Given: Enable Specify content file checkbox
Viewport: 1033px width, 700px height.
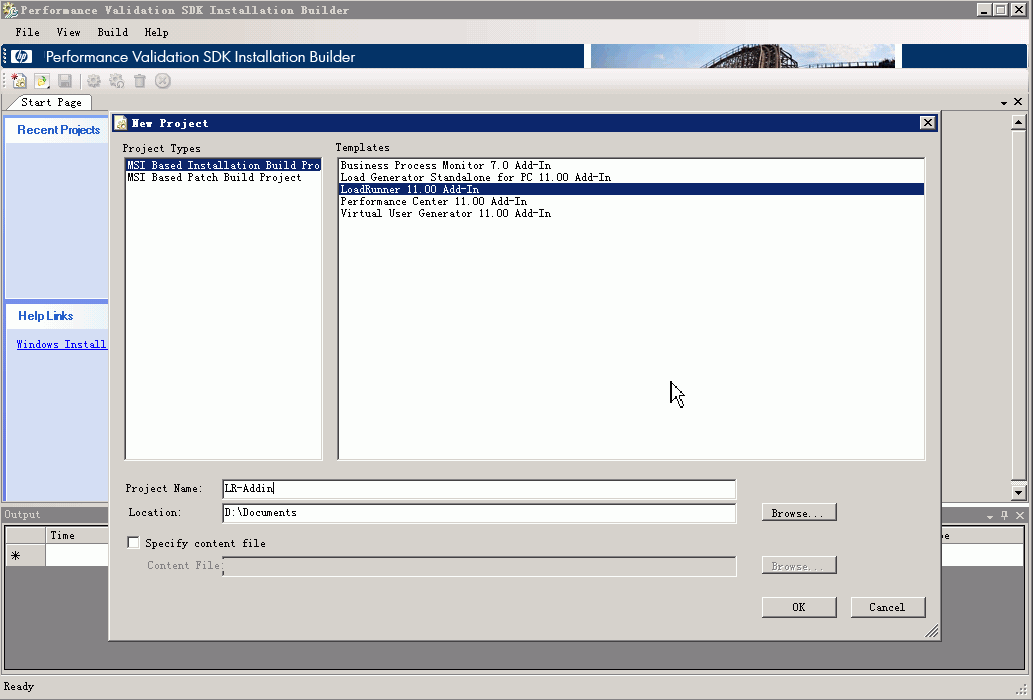Looking at the screenshot, I should tap(133, 543).
